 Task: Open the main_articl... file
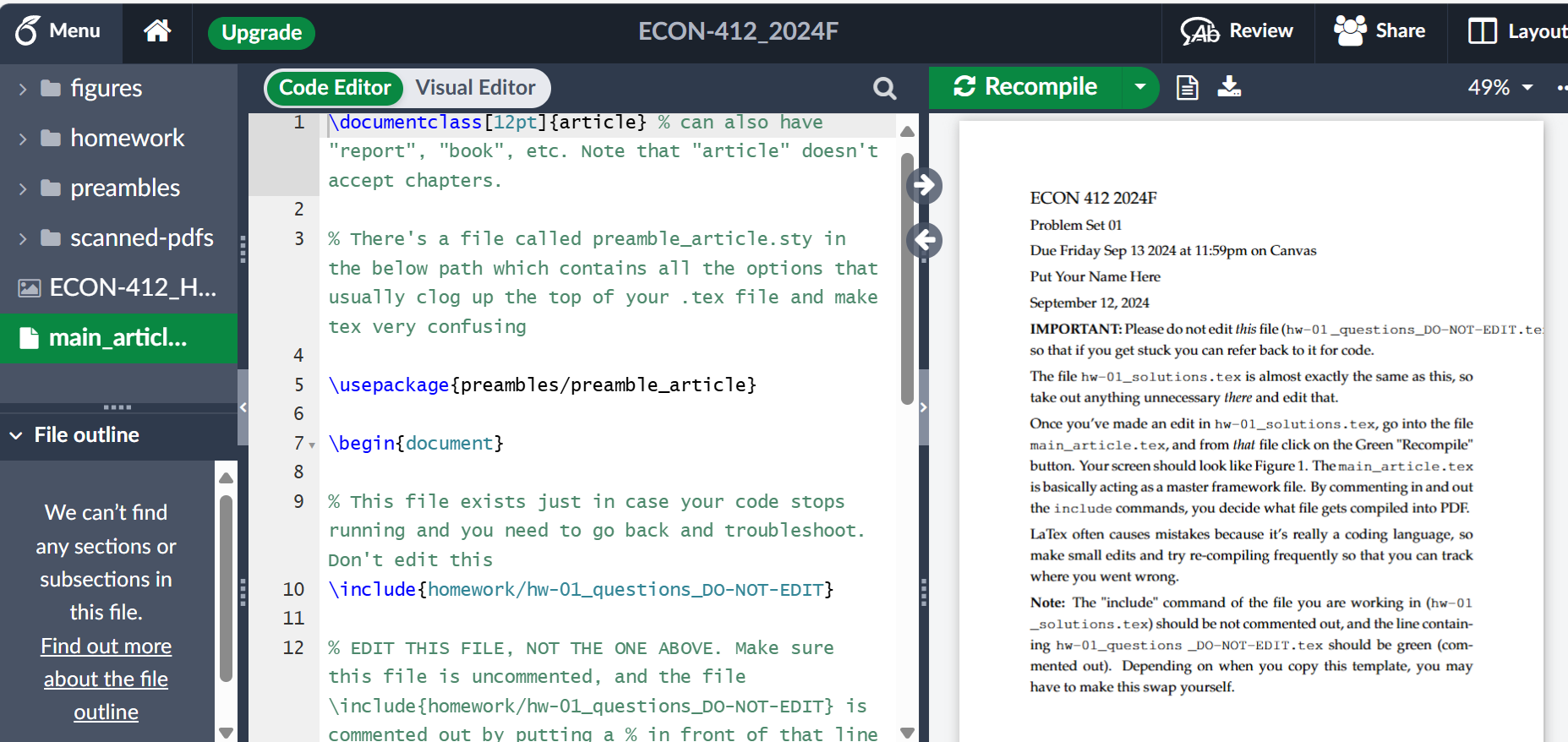pyautogui.click(x=118, y=338)
